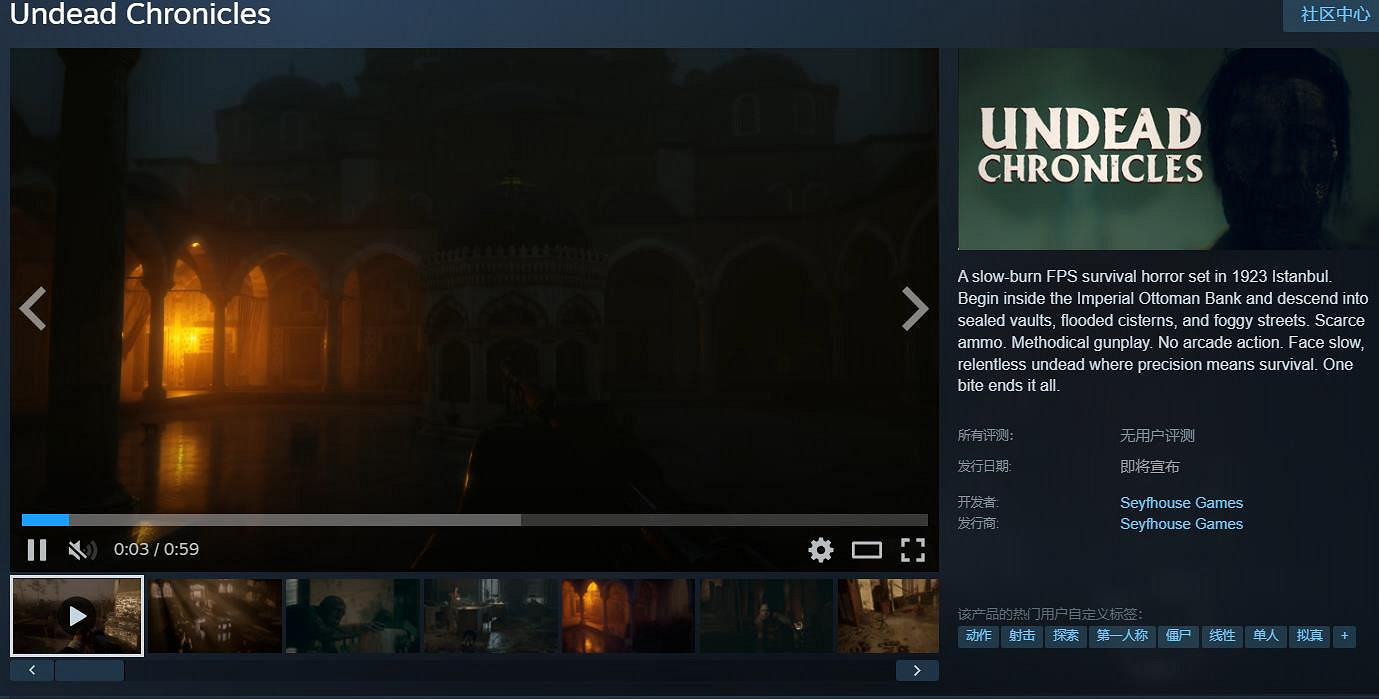The width and height of the screenshot is (1379, 699).
Task: Enter fullscreen video mode
Action: click(912, 549)
